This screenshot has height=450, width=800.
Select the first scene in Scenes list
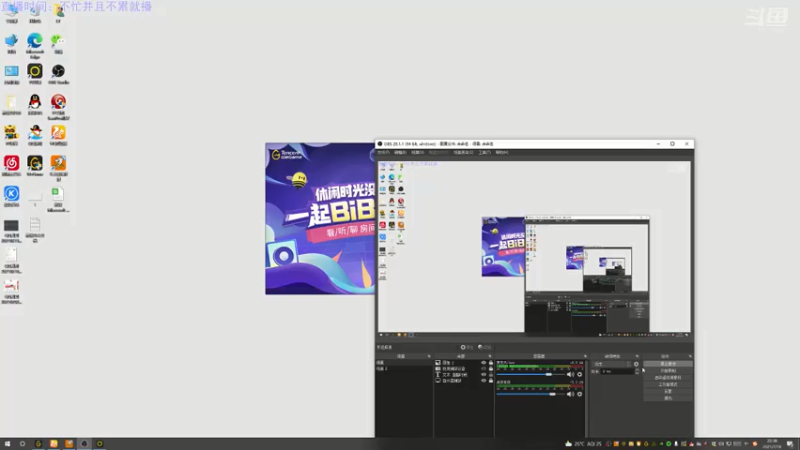pos(404,363)
